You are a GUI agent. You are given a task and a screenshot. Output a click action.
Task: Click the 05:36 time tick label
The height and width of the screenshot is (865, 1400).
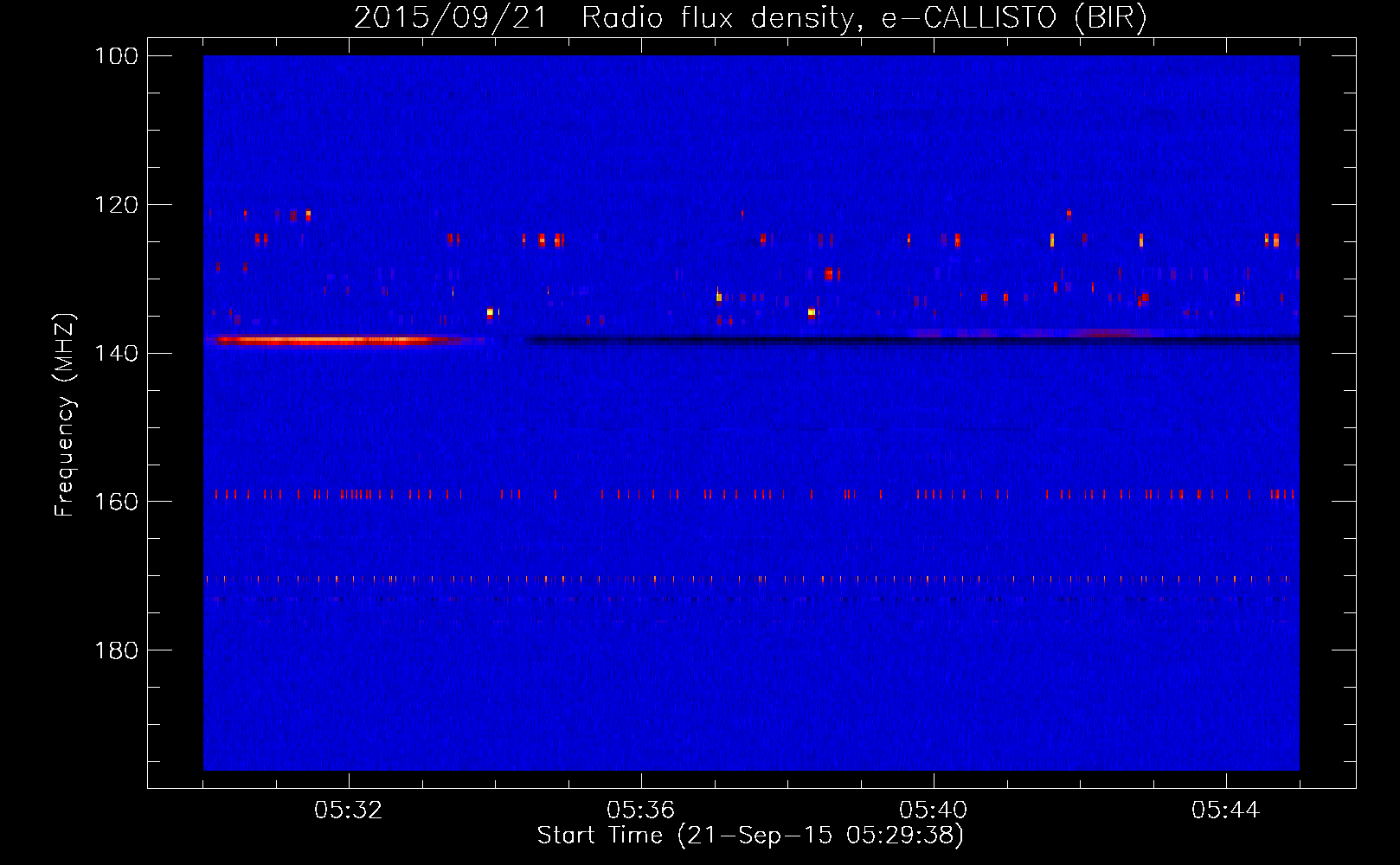click(641, 811)
